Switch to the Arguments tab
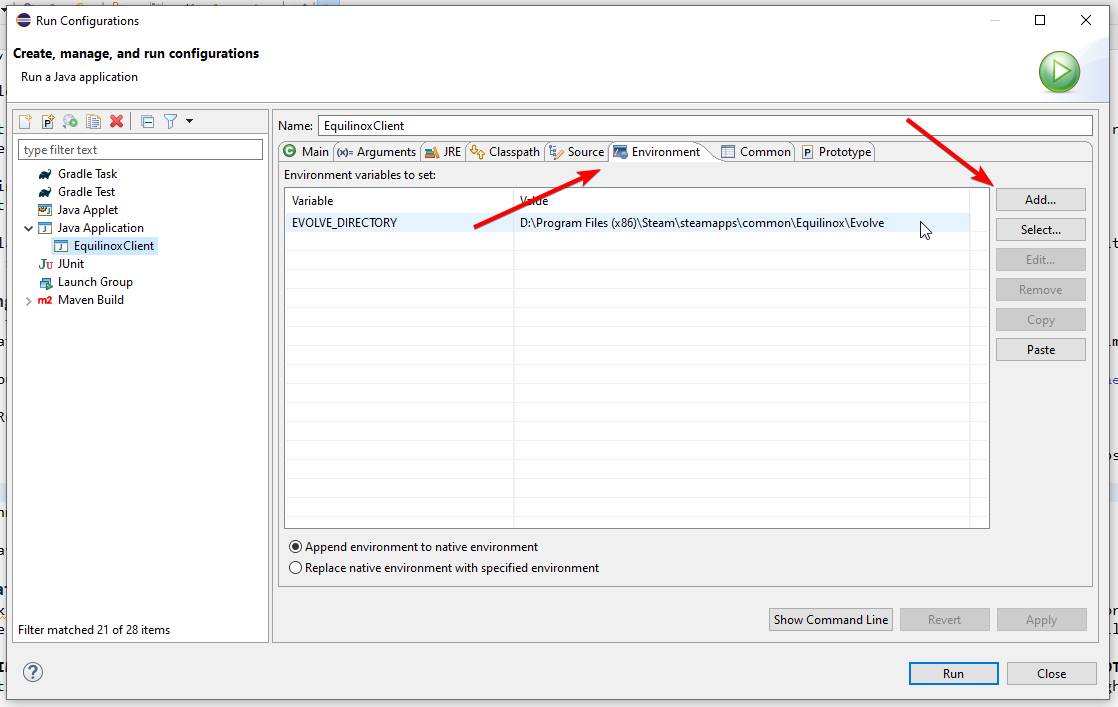Viewport: 1118px width, 707px height. pyautogui.click(x=376, y=152)
